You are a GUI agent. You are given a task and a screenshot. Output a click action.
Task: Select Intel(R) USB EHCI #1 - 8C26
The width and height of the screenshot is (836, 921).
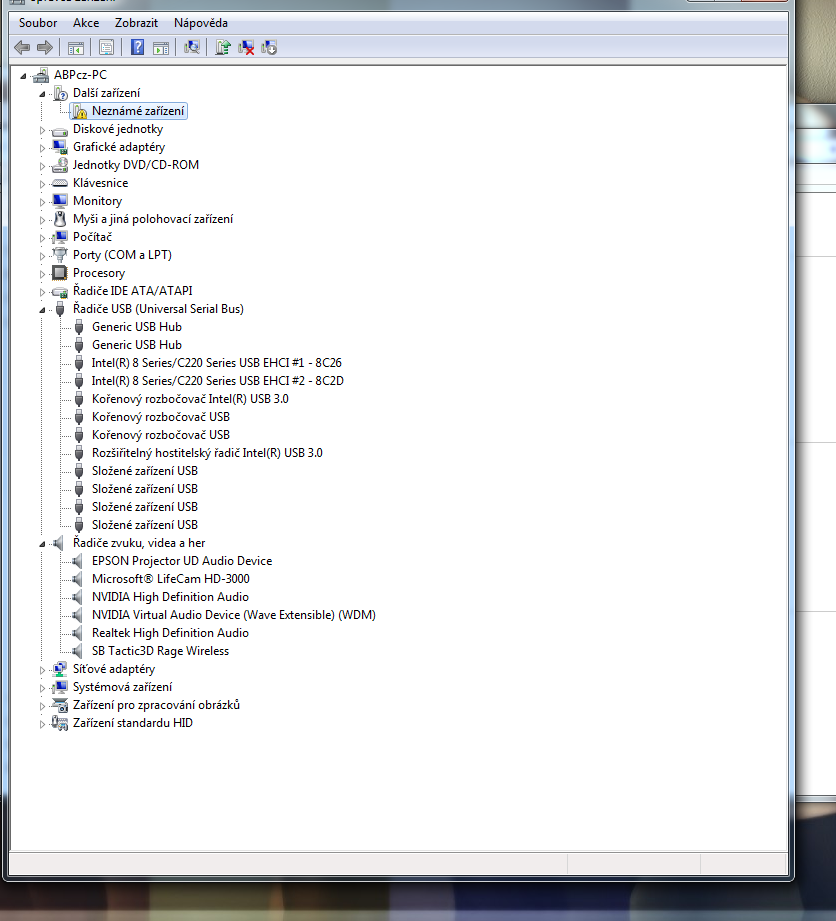(x=216, y=363)
